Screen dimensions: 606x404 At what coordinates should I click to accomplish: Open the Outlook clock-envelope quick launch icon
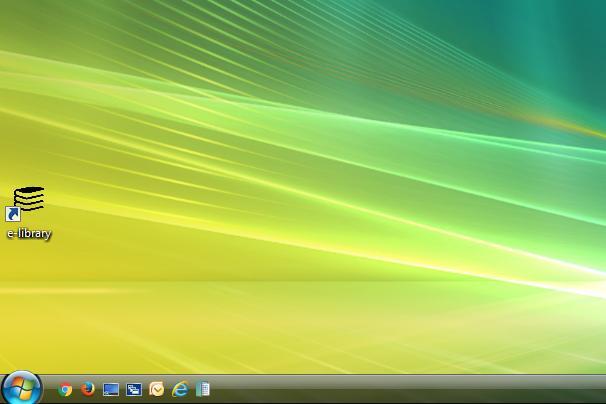(x=157, y=389)
